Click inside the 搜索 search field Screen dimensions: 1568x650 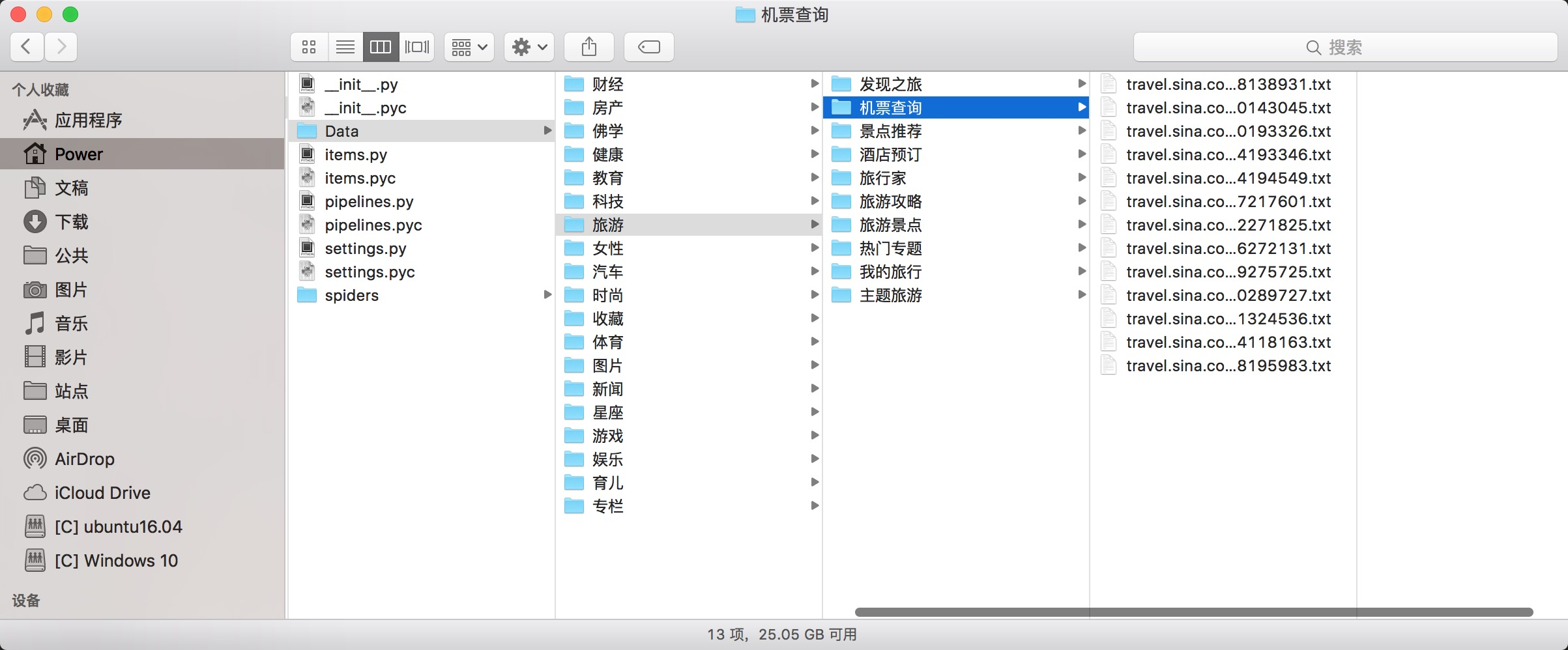[x=1343, y=46]
